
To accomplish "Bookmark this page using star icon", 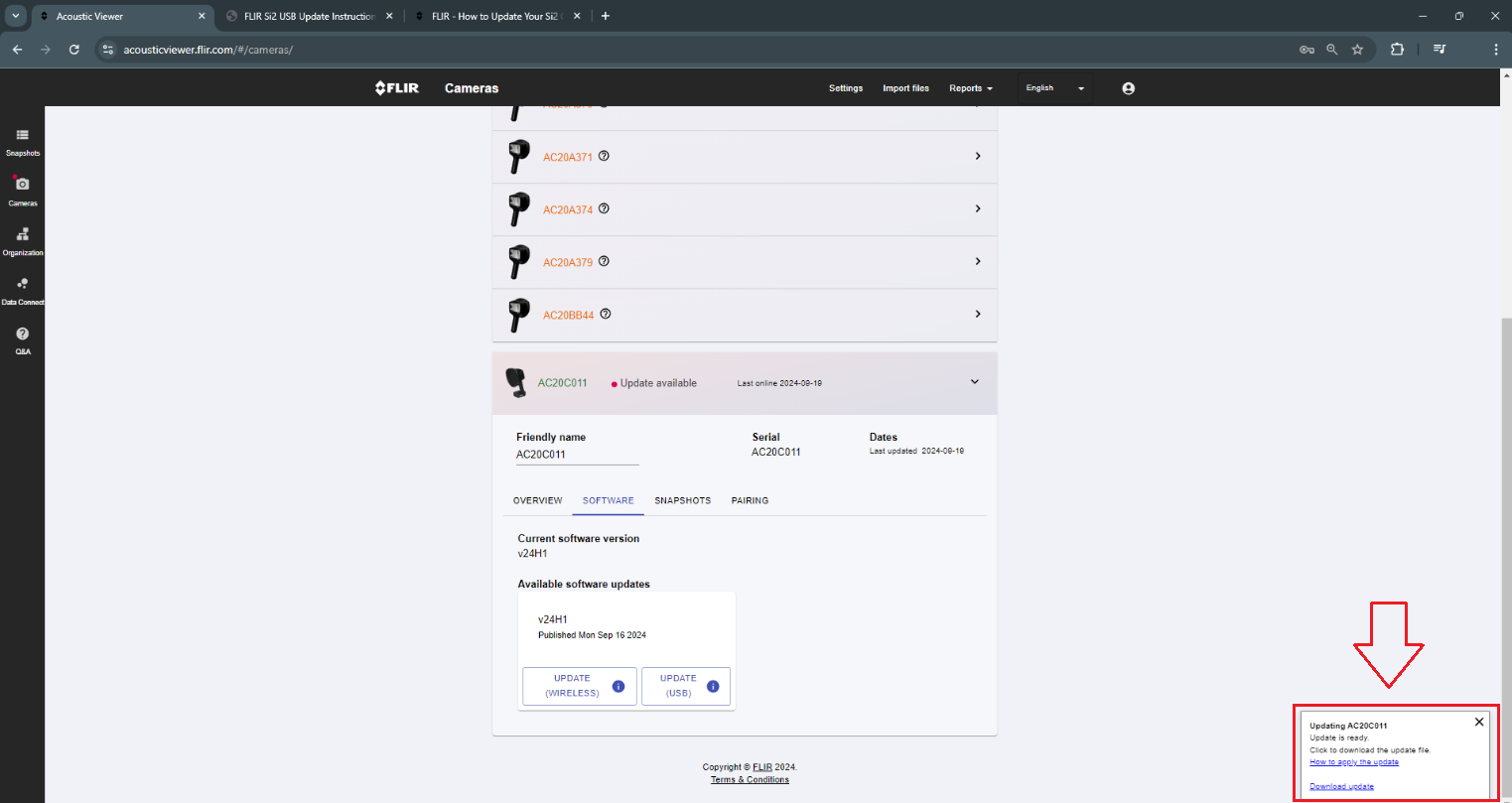I will pos(1357,50).
